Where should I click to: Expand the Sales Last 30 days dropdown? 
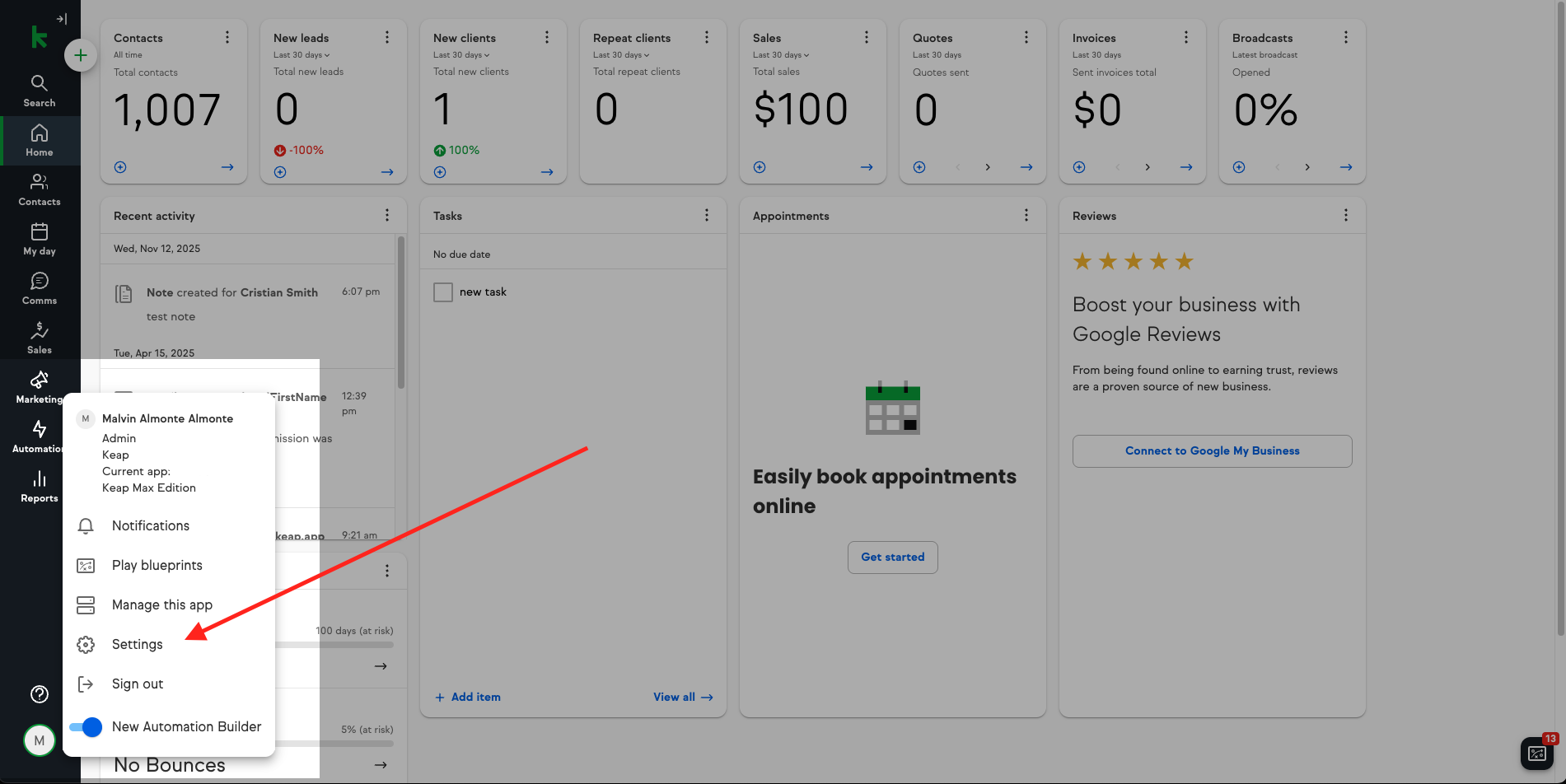pos(781,55)
